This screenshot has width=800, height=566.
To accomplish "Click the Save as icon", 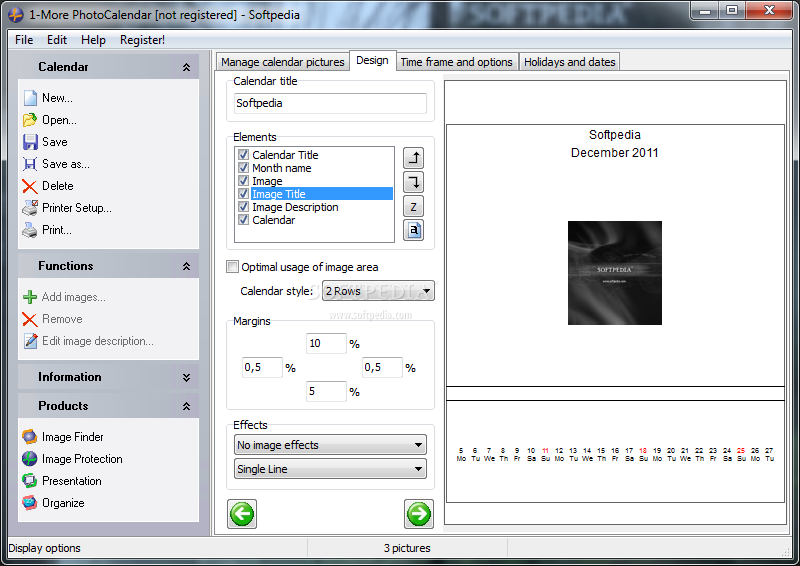I will pos(30,164).
